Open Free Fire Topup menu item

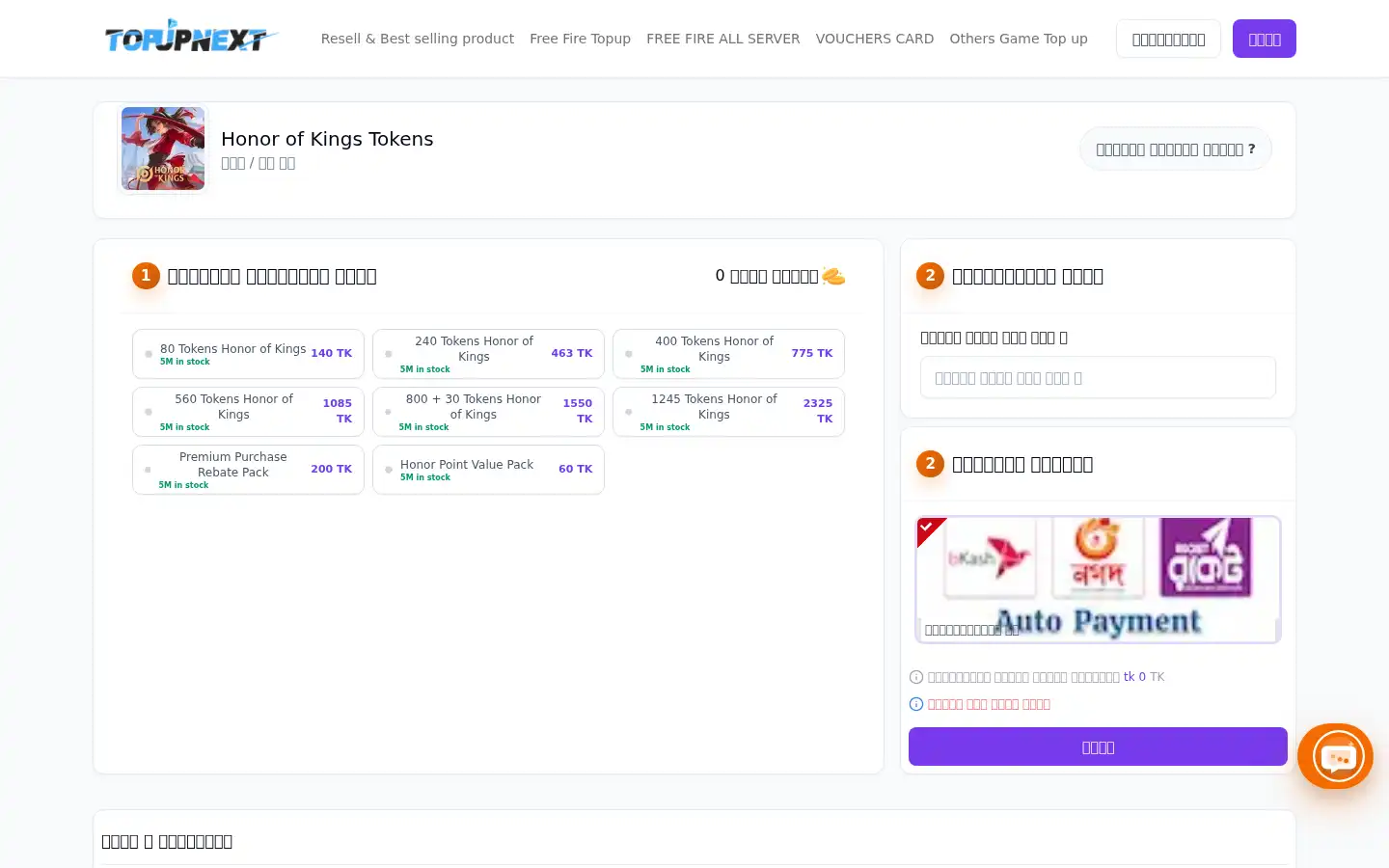(580, 39)
